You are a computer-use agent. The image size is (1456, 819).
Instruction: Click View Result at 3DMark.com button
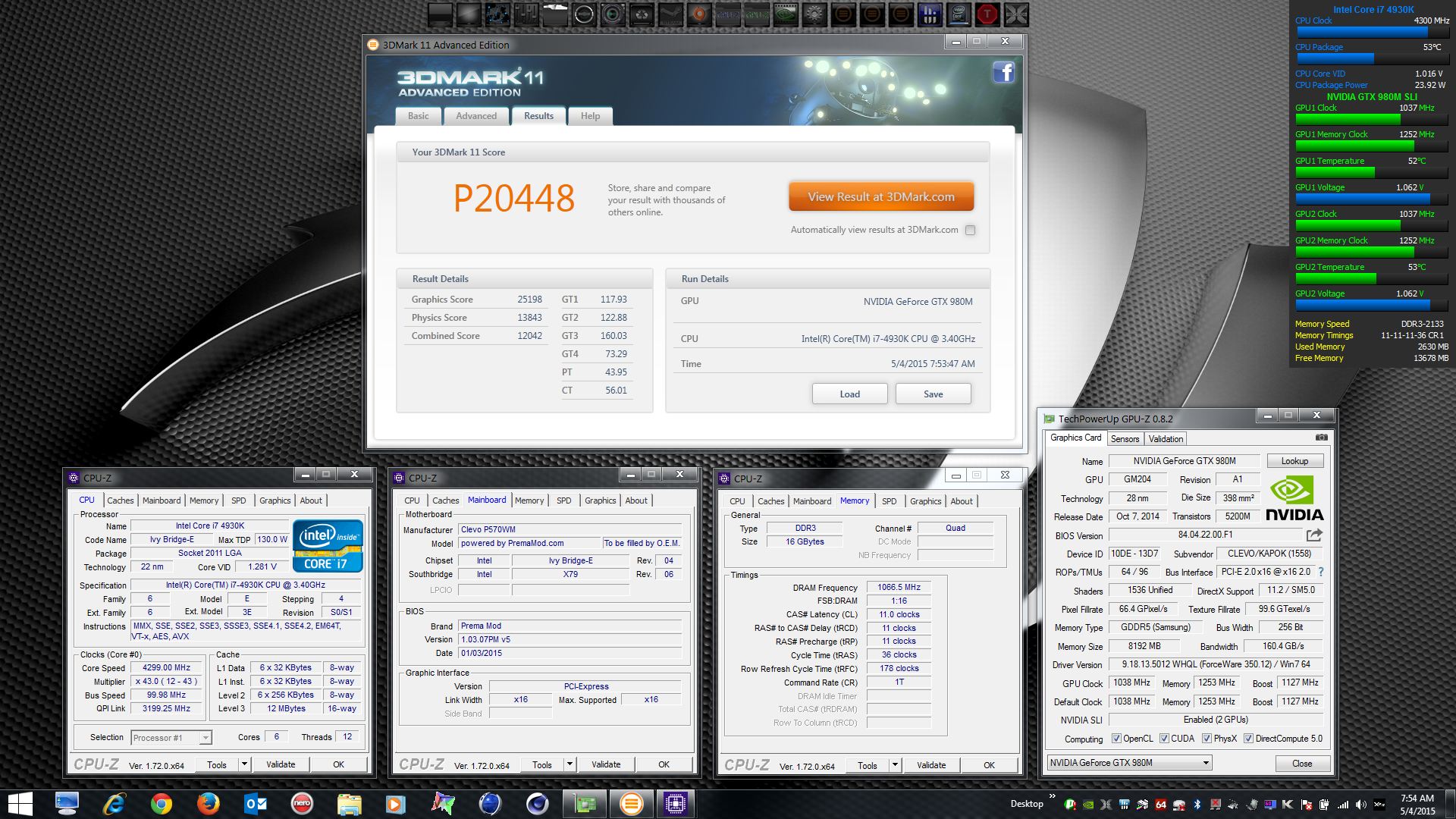pyautogui.click(x=881, y=196)
